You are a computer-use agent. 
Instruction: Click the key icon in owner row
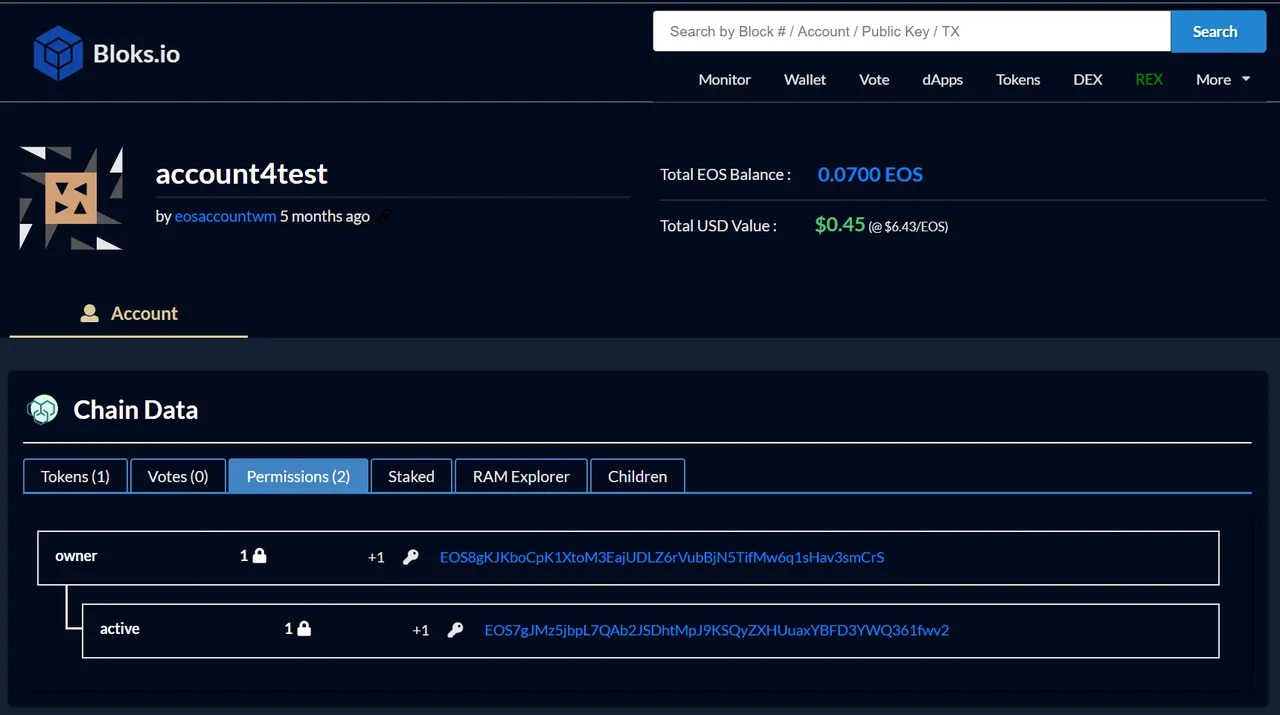[x=410, y=557]
